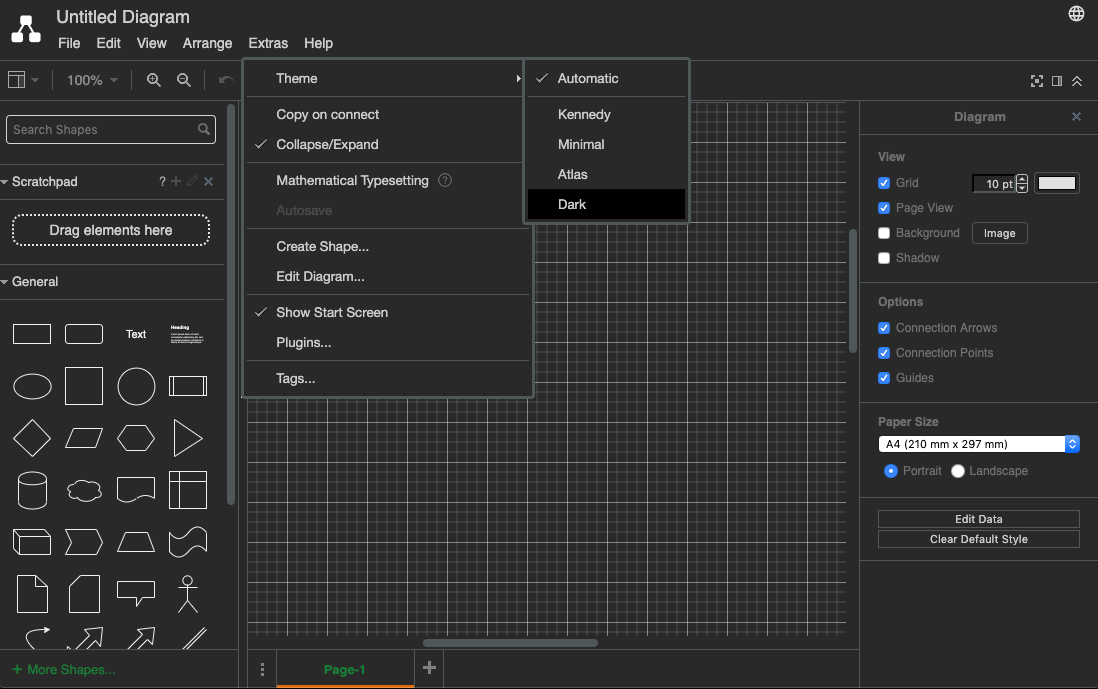
Task: Select the Cylinder shape
Action: (32, 489)
